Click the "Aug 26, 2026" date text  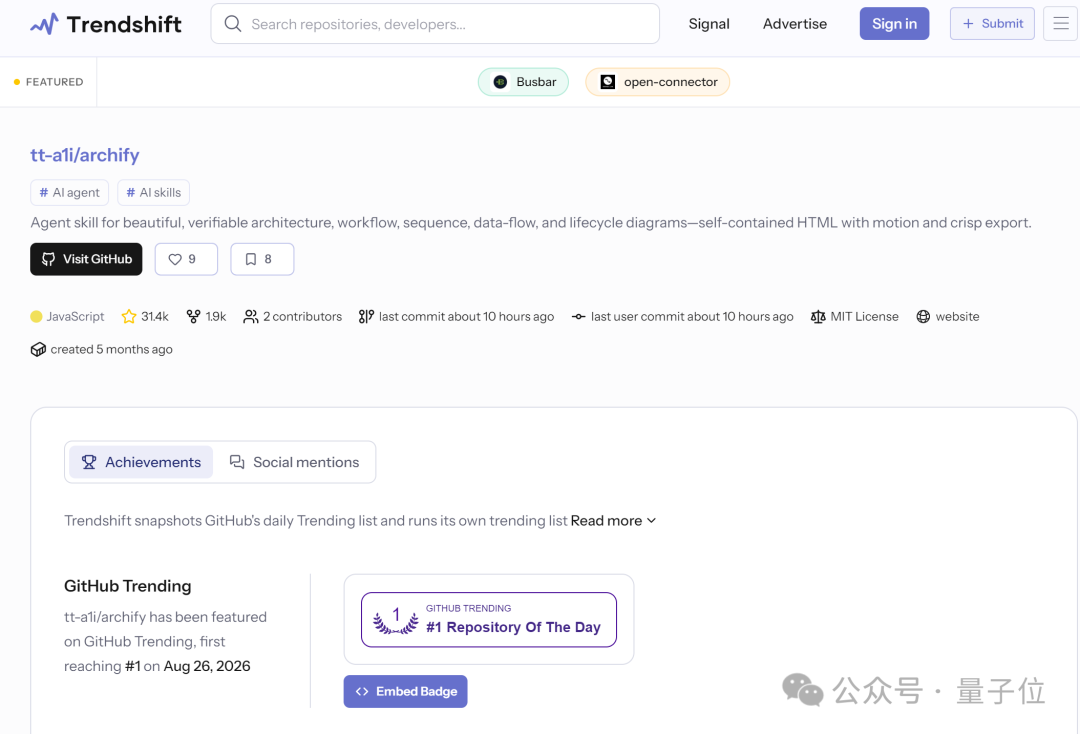coord(207,667)
